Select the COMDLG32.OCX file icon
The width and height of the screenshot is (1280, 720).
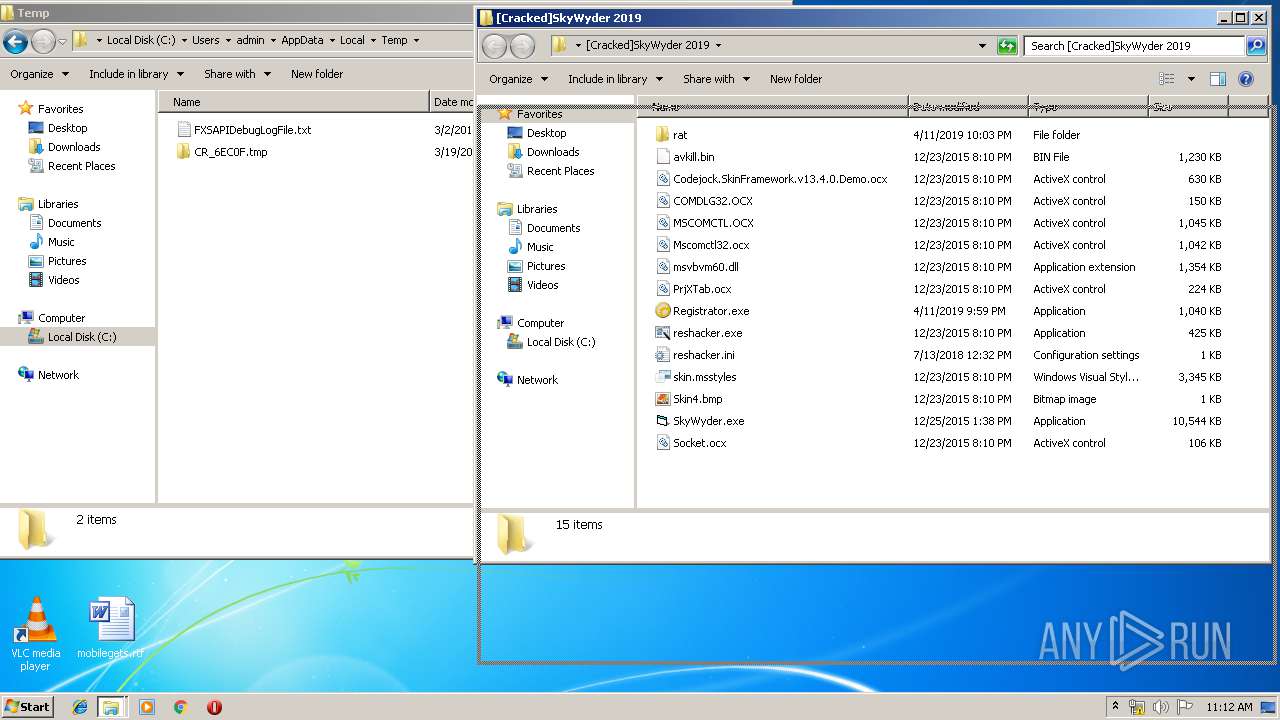[x=662, y=201]
